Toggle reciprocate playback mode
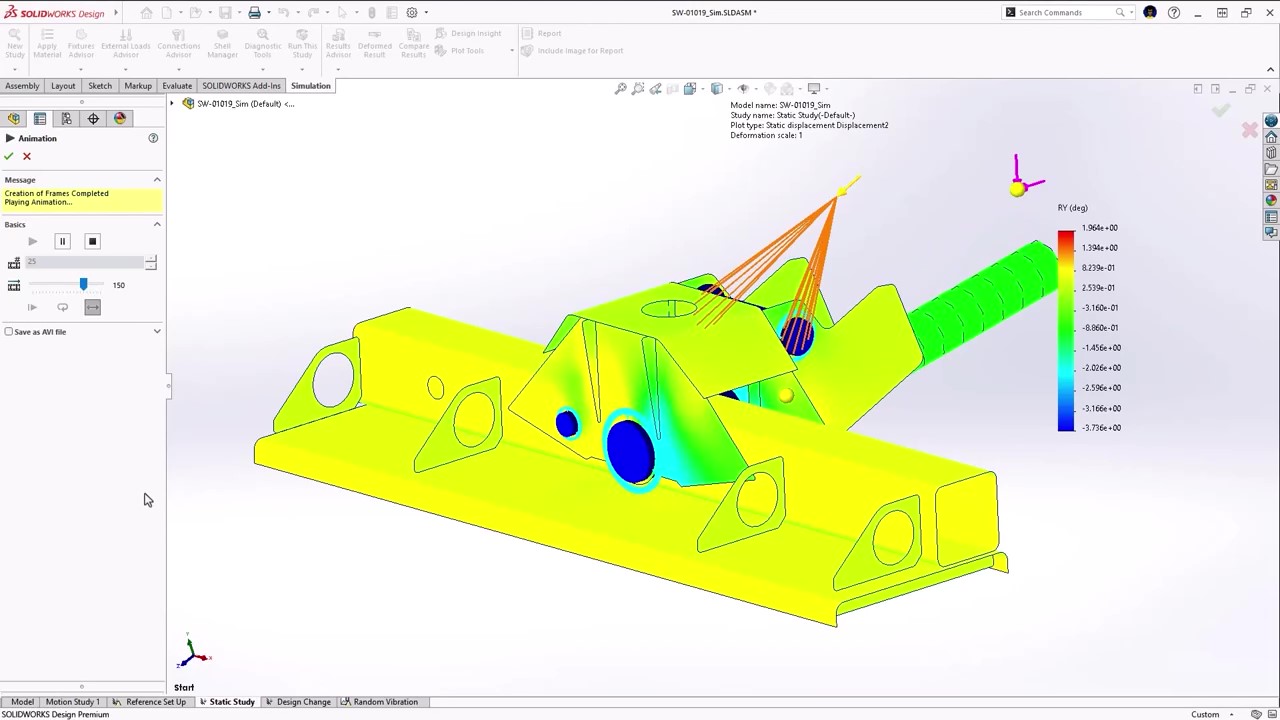The width and height of the screenshot is (1280, 720). click(92, 307)
